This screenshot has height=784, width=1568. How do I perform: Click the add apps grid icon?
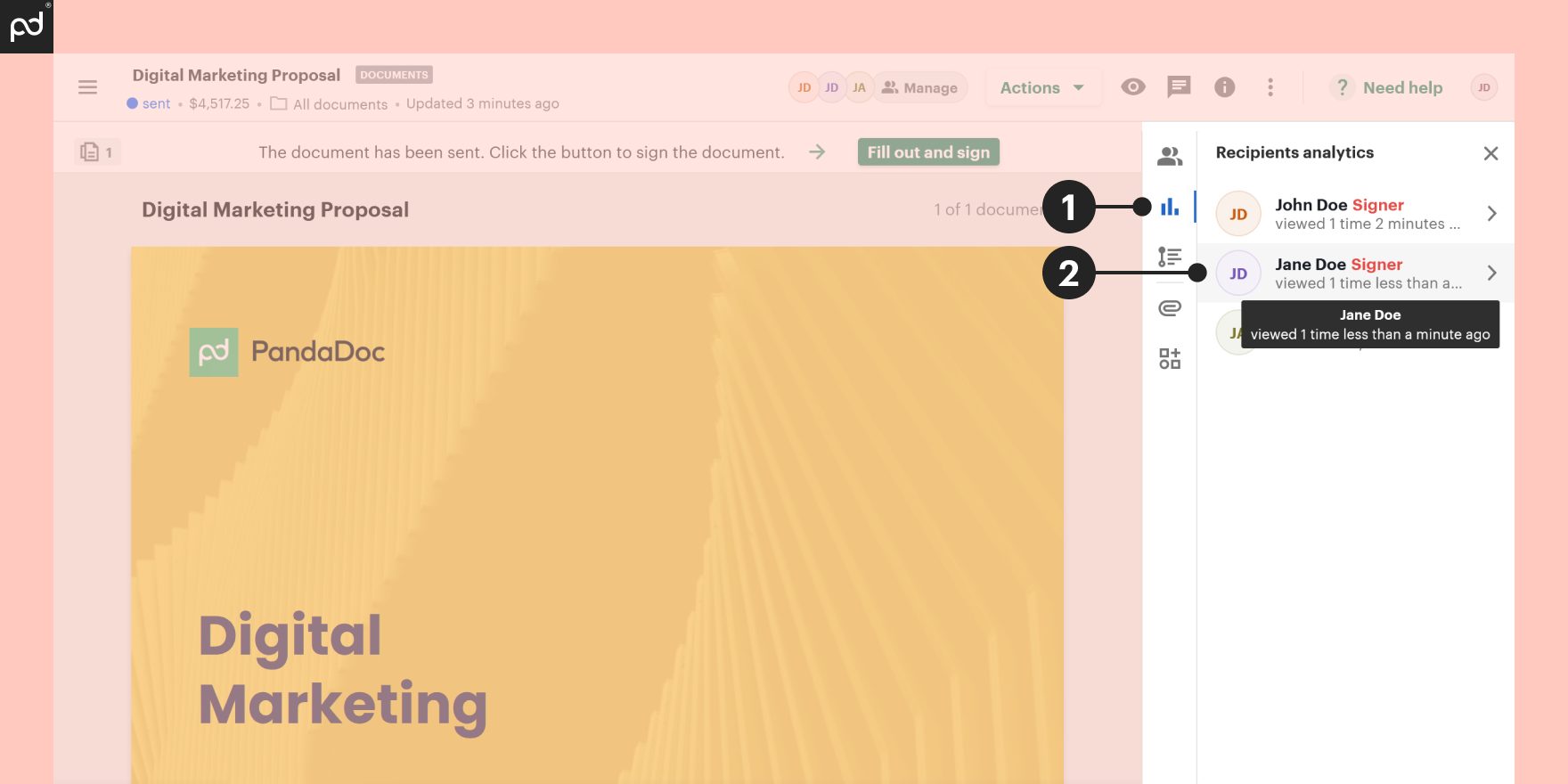tap(1169, 359)
